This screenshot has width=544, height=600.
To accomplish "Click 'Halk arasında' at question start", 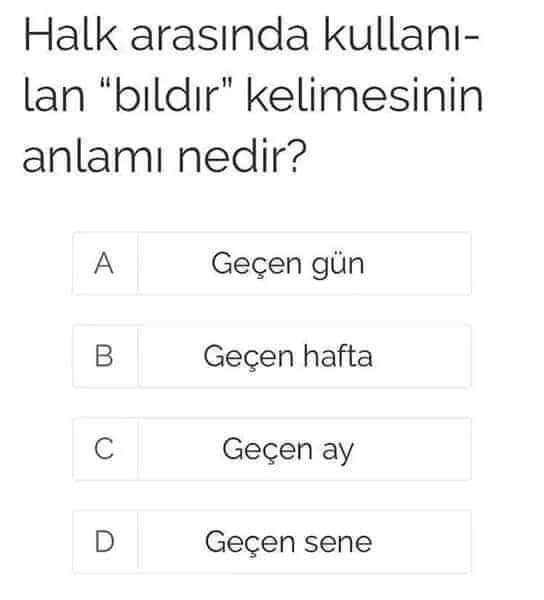I will [166, 35].
